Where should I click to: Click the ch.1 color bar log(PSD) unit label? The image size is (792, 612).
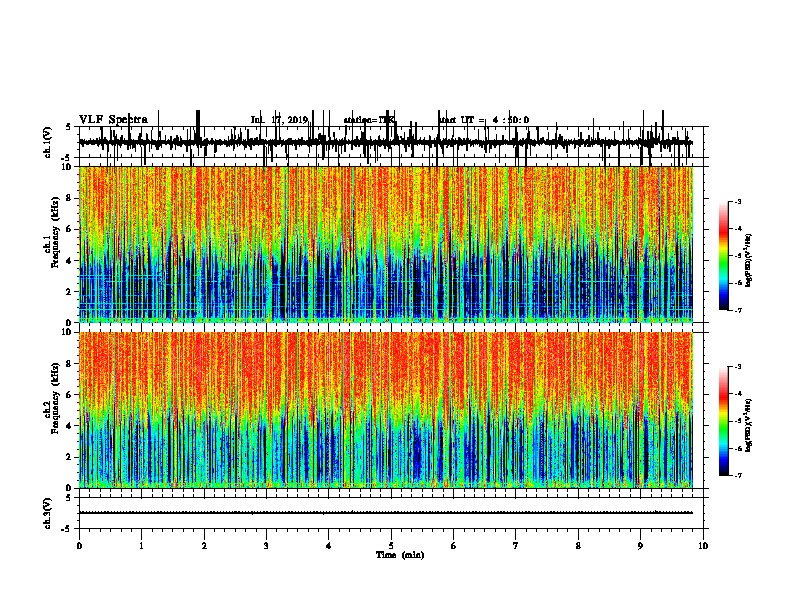(749, 261)
